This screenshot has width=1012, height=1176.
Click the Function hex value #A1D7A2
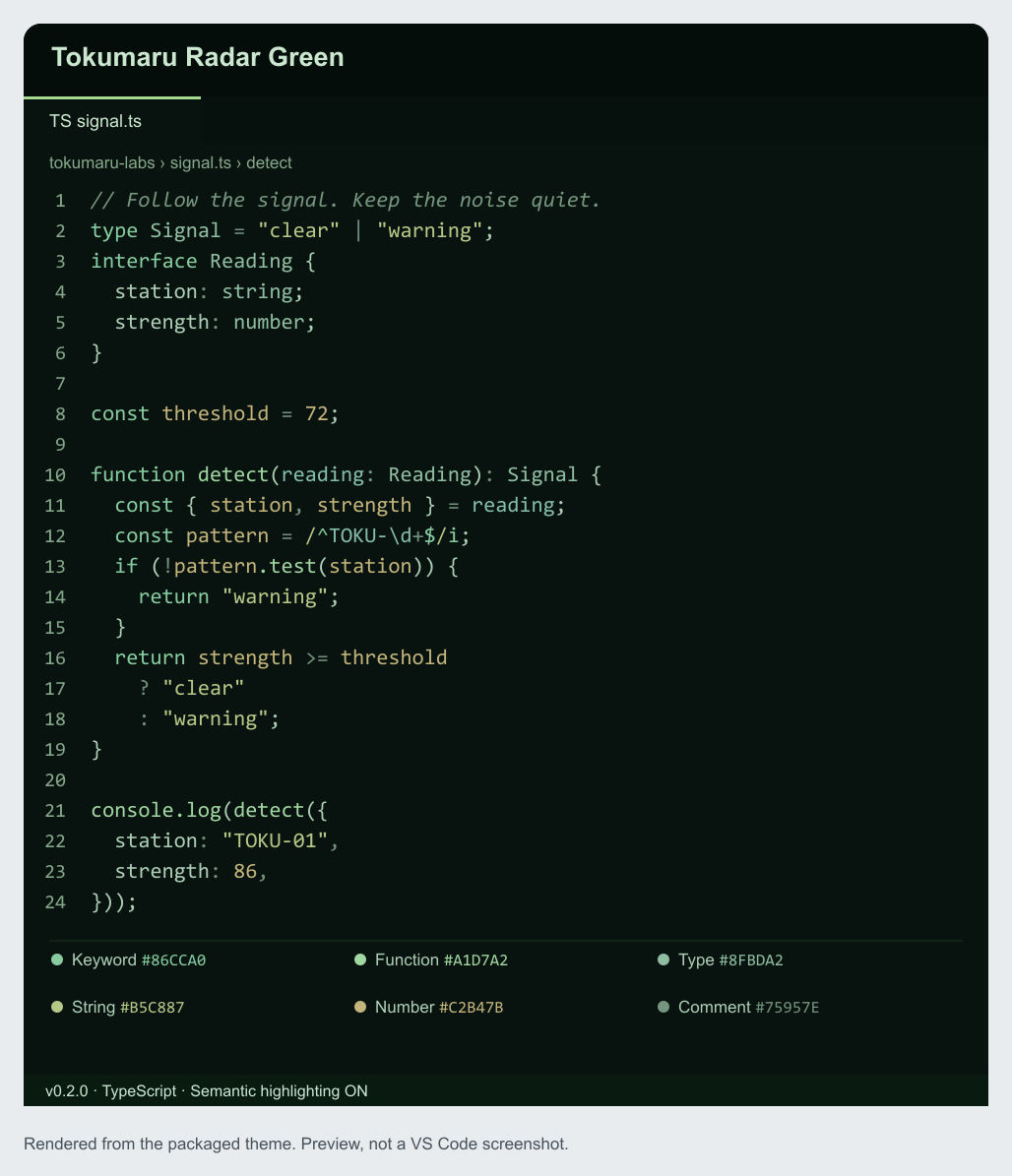click(475, 960)
